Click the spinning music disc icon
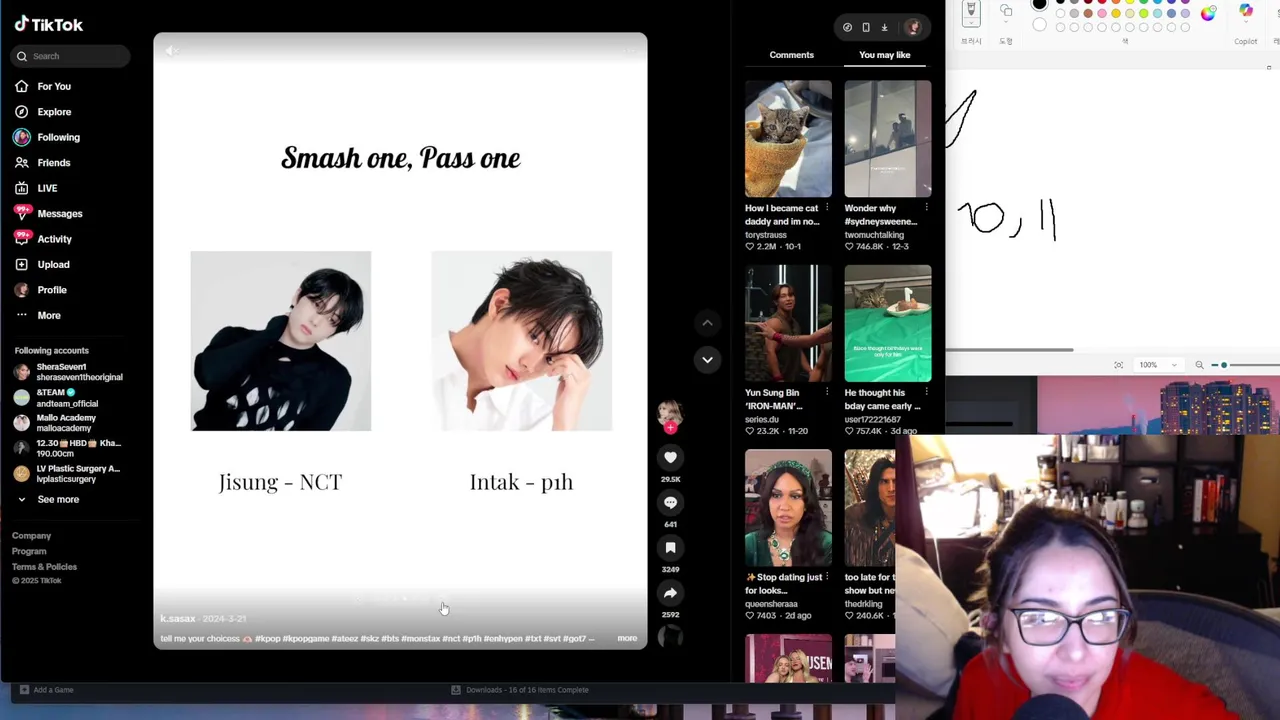Screen dimensions: 1280x720 pyautogui.click(x=670, y=635)
